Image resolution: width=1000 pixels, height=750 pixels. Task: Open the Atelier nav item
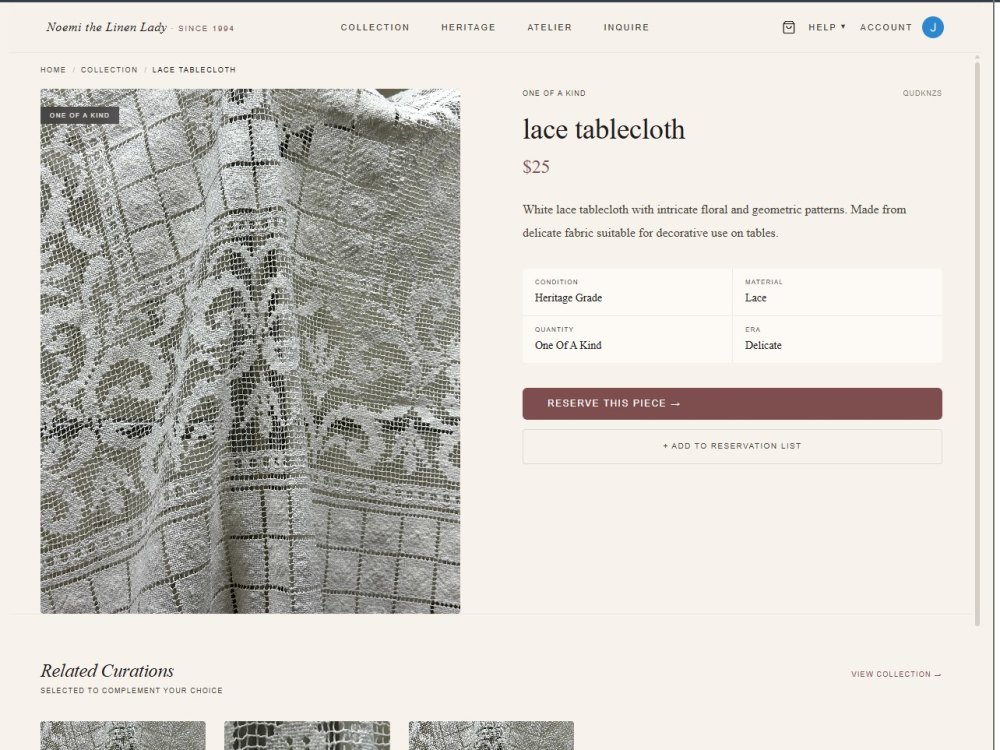point(549,27)
